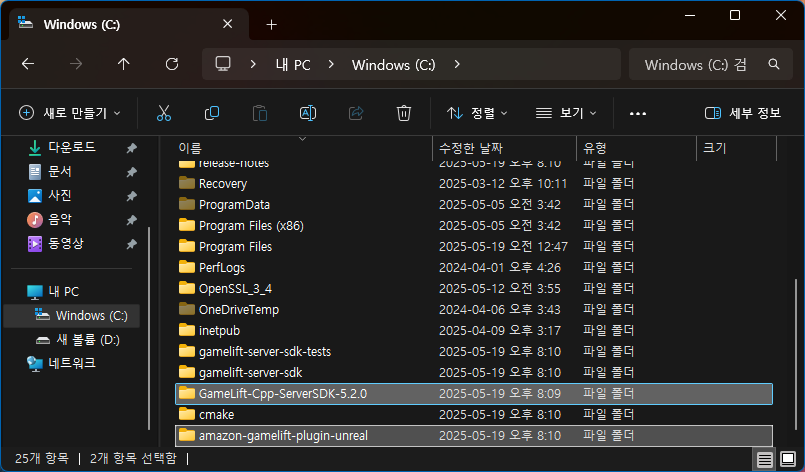The image size is (805, 472).
Task: Click Windows (C:) breadcrumb segment
Action: tap(393, 65)
